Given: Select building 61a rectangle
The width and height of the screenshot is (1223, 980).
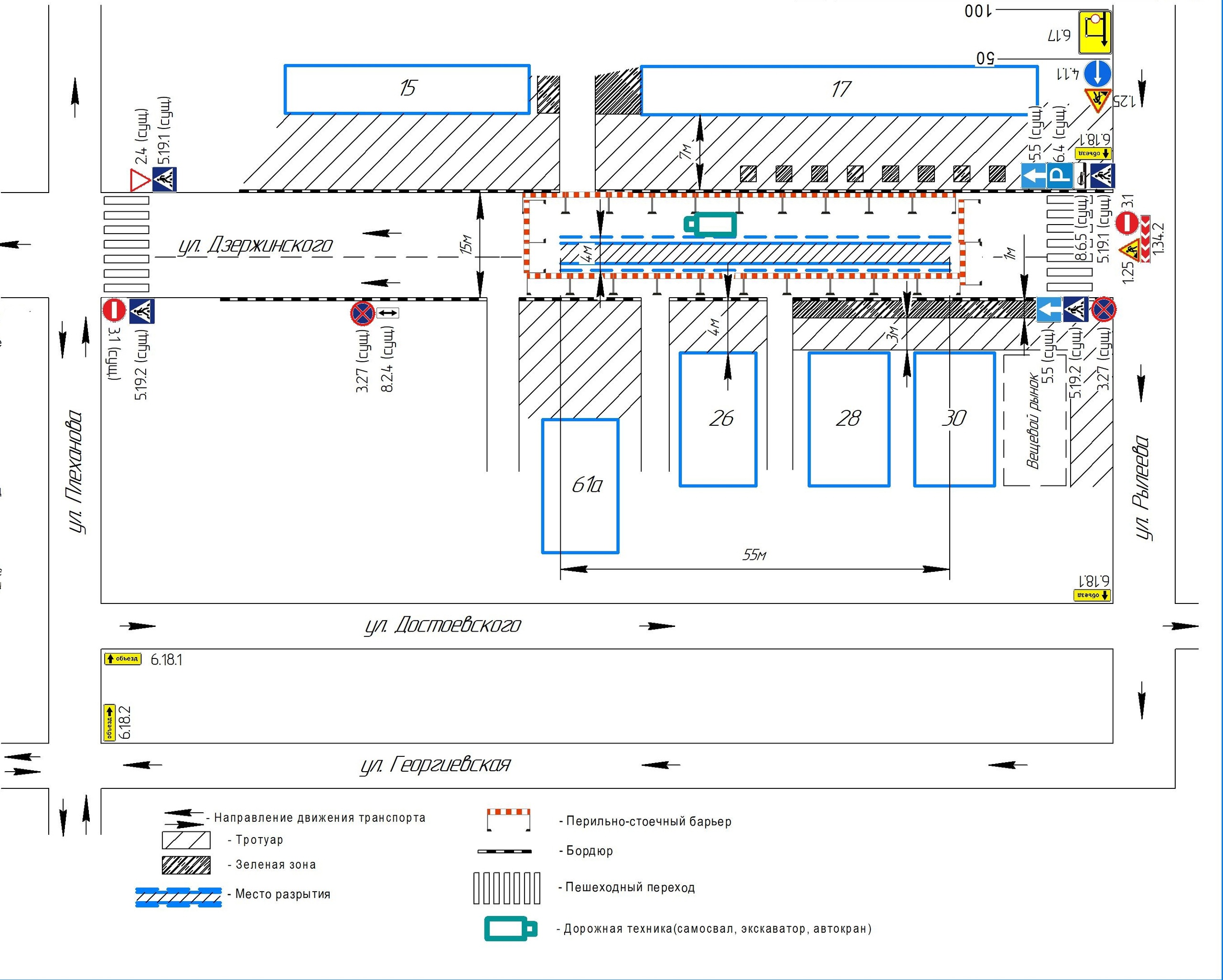Looking at the screenshot, I should click(580, 486).
